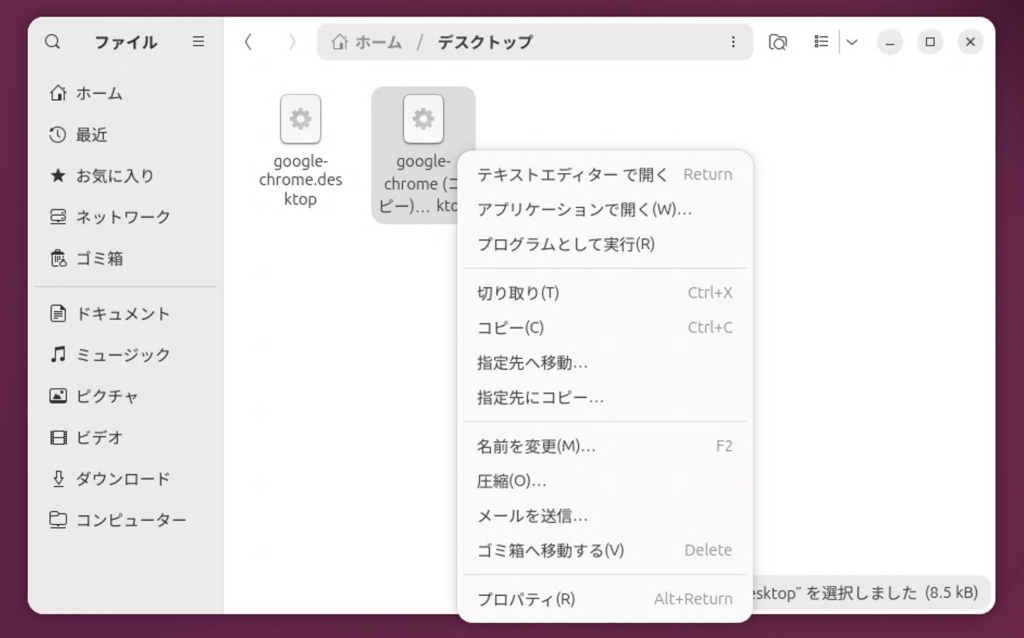Image resolution: width=1024 pixels, height=638 pixels.
Task: Select the google-chrome.desktop file
Action: [300, 150]
